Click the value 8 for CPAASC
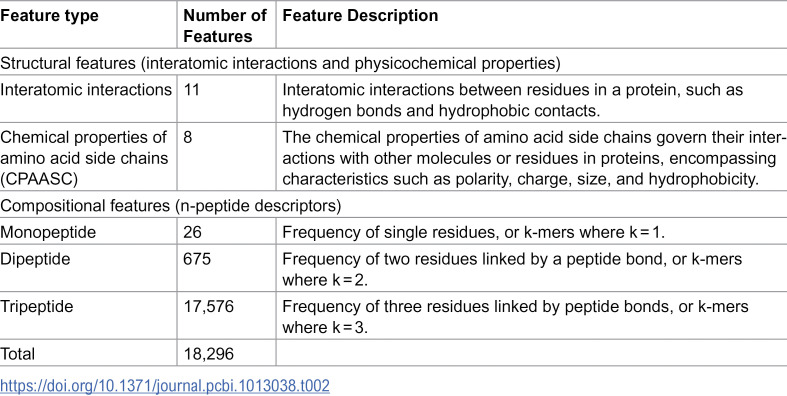The height and width of the screenshot is (396, 787). (x=188, y=137)
